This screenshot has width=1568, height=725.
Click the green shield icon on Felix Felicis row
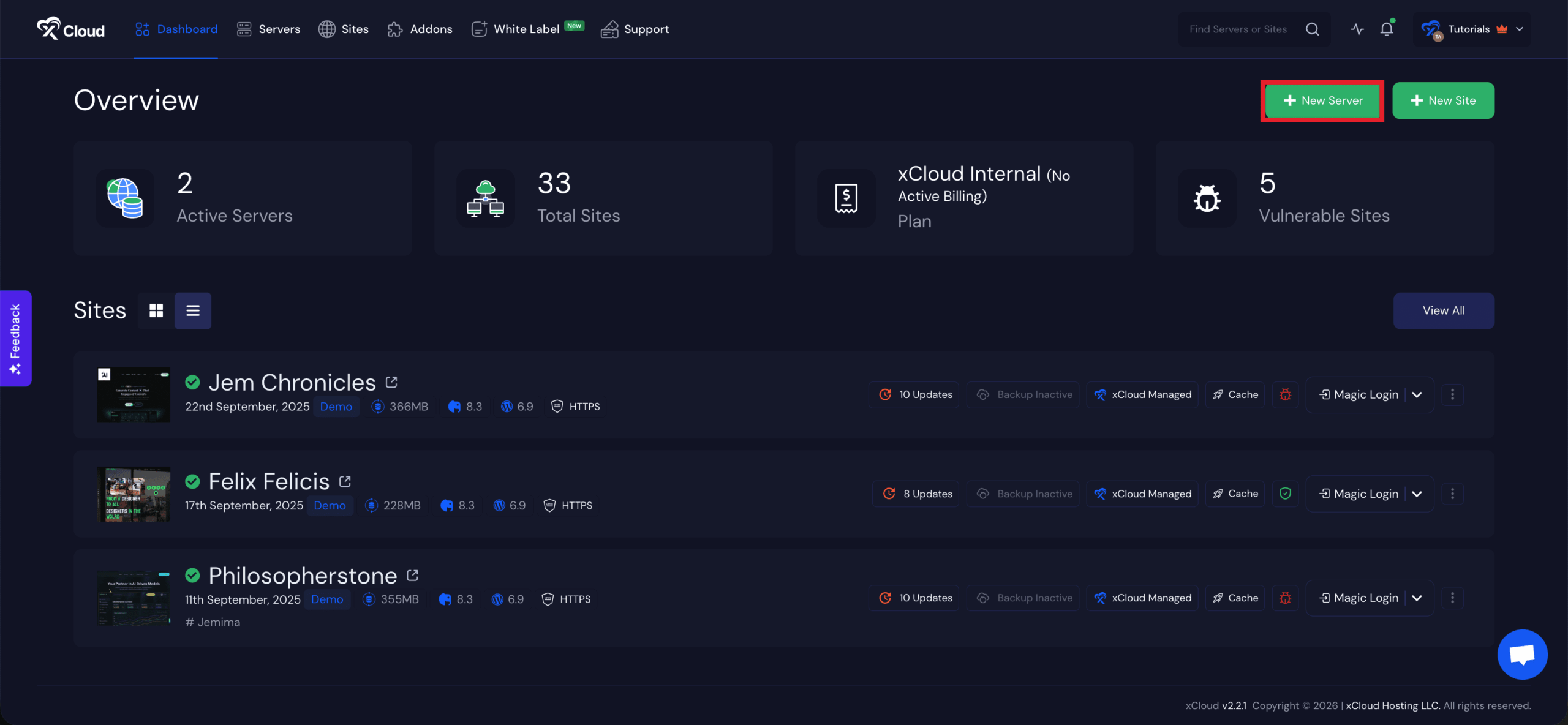[x=1285, y=494]
